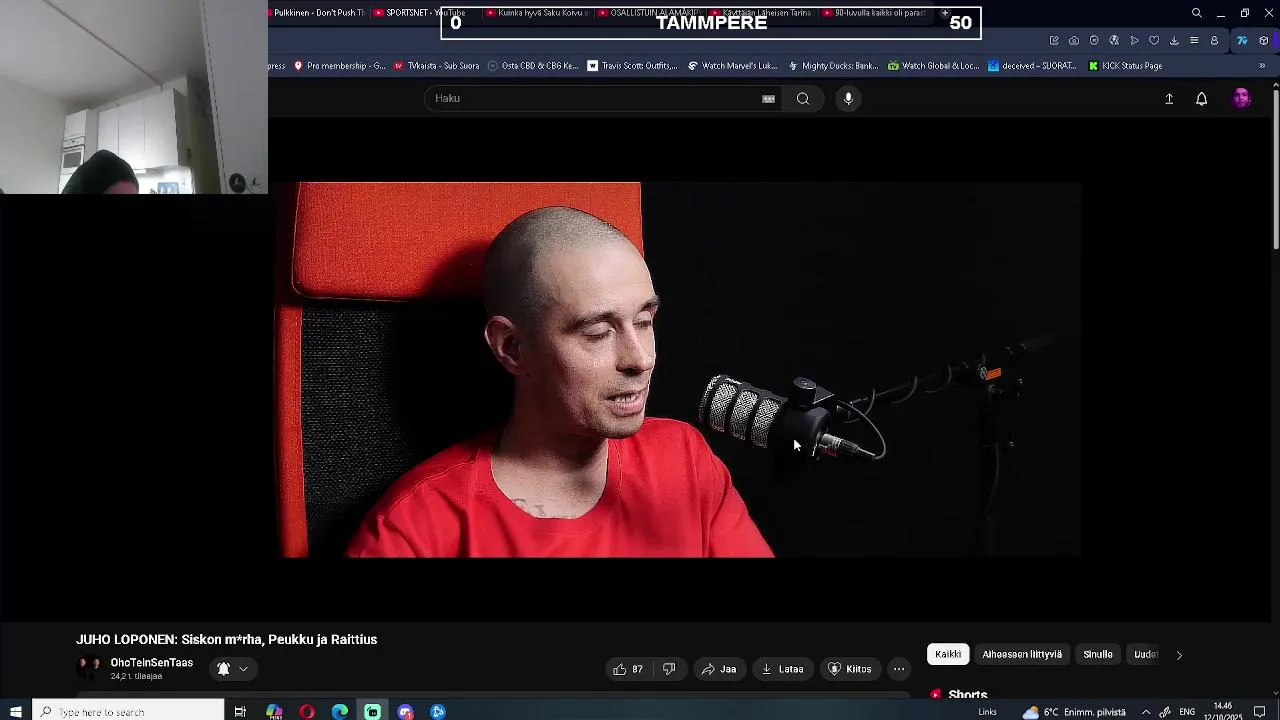
Task: Open TVkaista - Suora bookmark
Action: pyautogui.click(x=436, y=66)
